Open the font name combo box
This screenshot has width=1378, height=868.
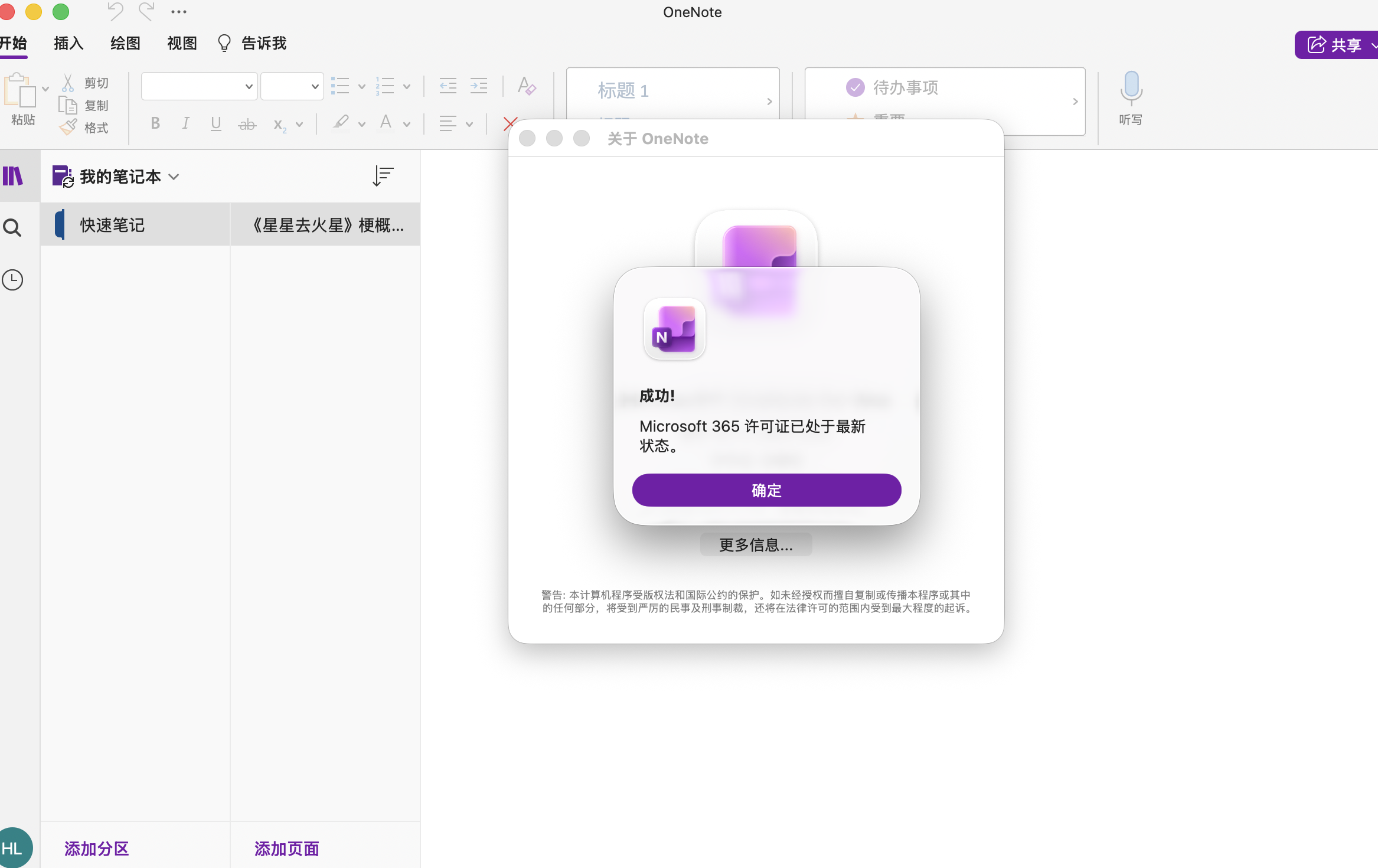point(199,86)
